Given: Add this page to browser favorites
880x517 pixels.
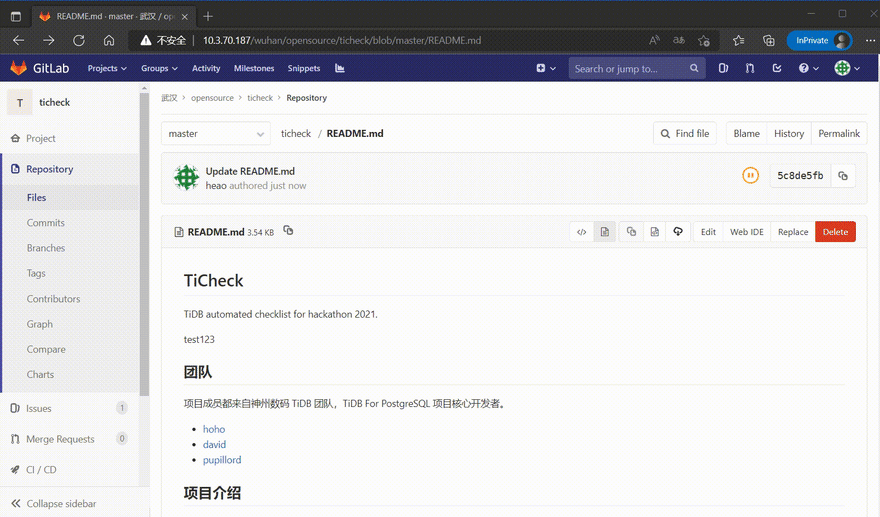Looking at the screenshot, I should (704, 40).
